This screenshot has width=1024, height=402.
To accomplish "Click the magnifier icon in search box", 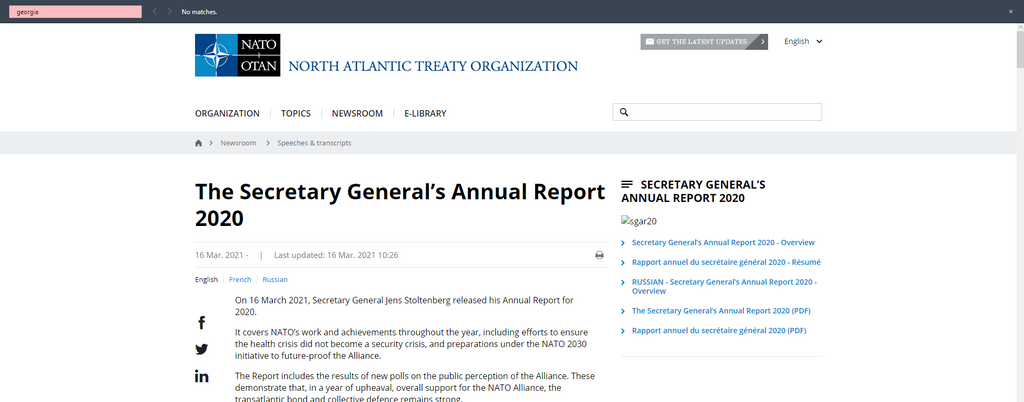I will (624, 112).
